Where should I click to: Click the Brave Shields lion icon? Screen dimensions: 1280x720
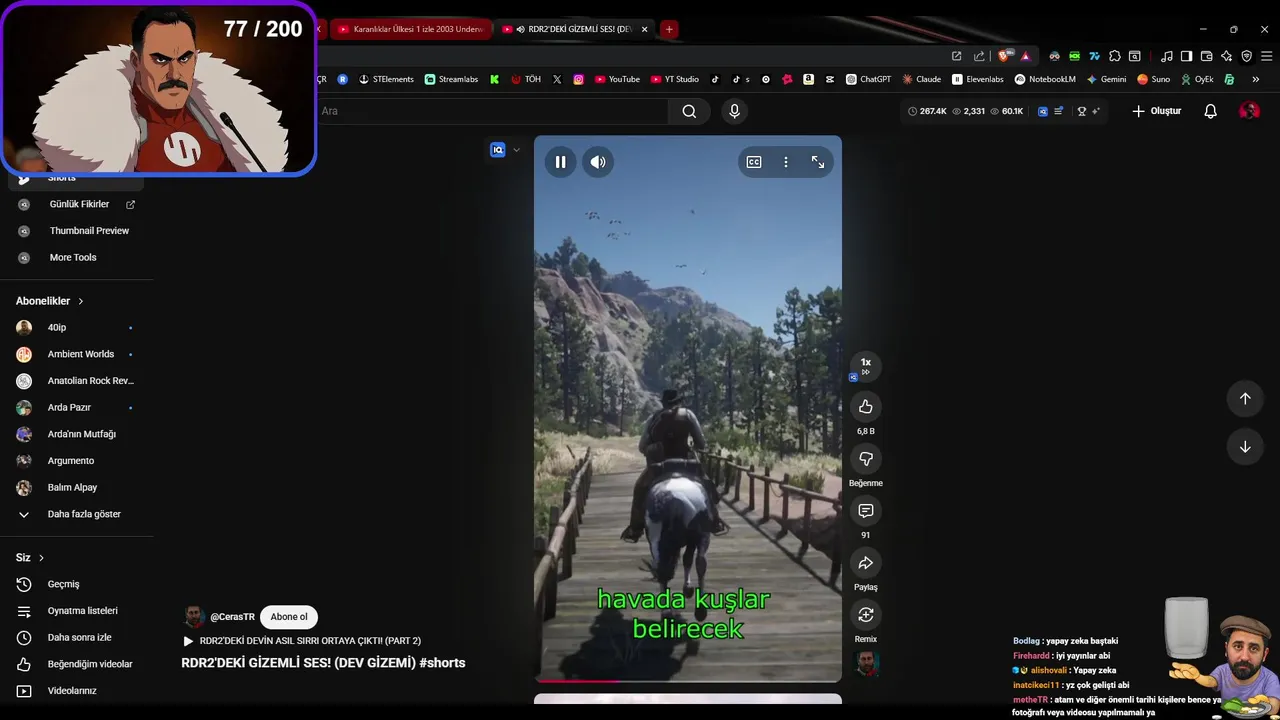1004,56
